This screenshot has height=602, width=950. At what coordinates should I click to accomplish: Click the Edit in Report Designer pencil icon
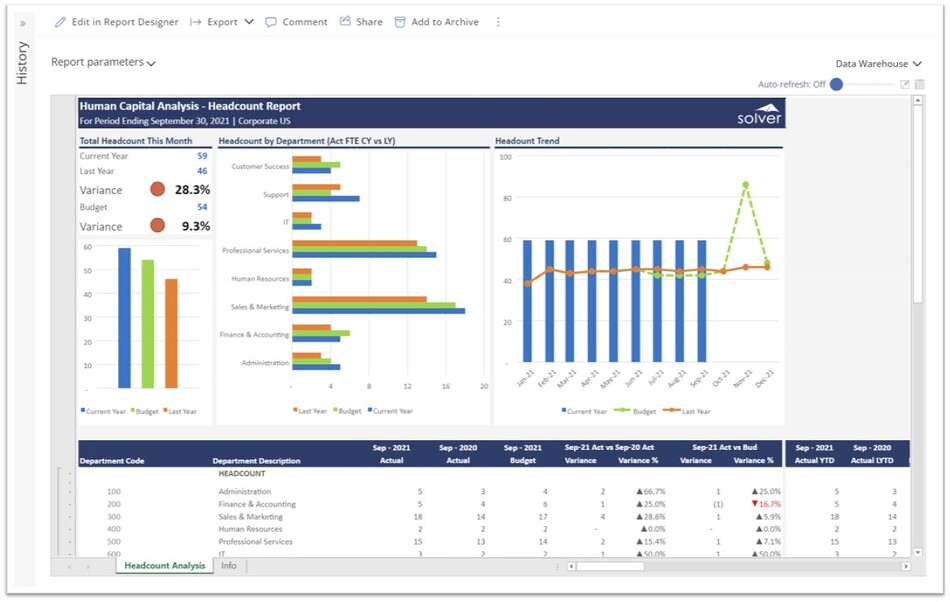coord(60,22)
